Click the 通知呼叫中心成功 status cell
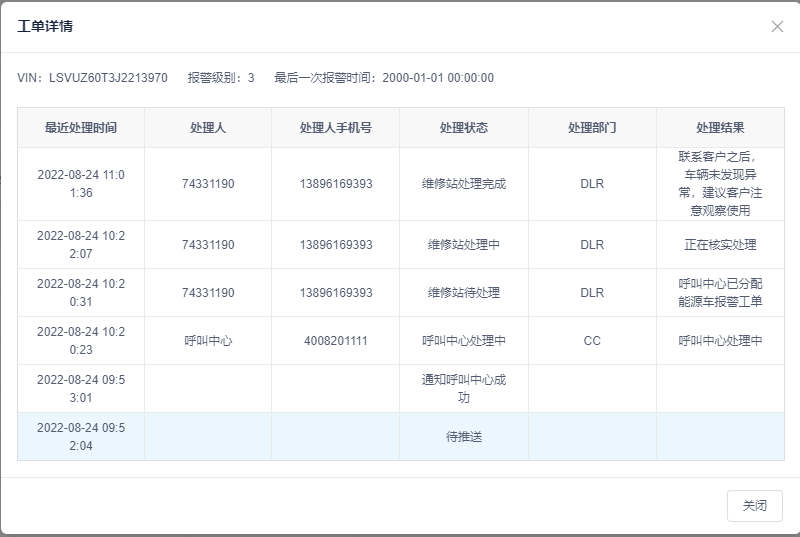The image size is (800, 537). [x=464, y=389]
